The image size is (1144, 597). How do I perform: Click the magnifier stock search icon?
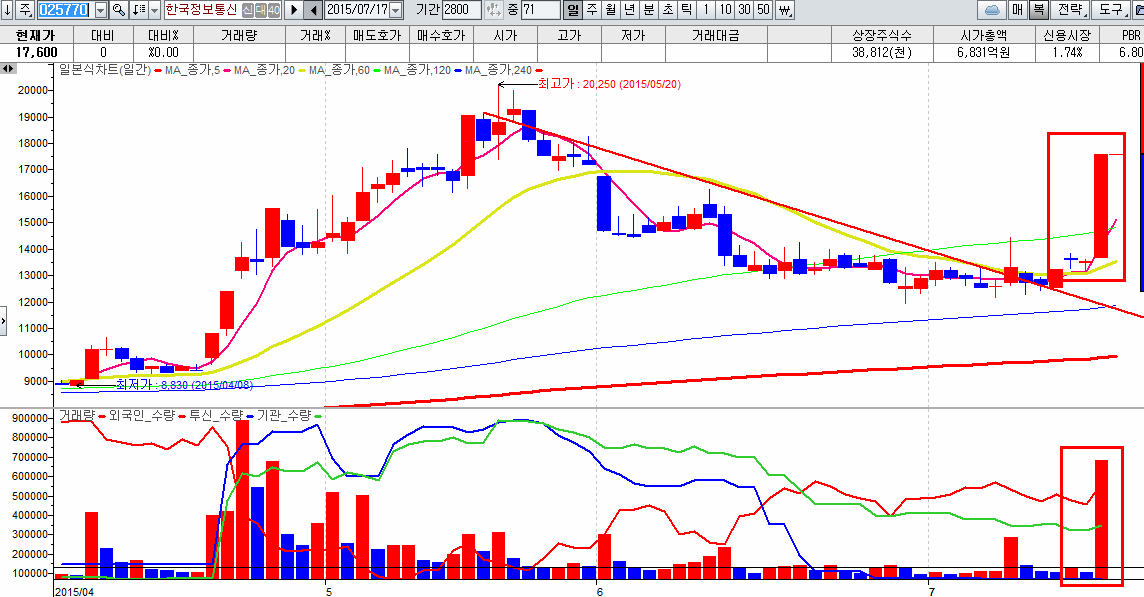[118, 10]
